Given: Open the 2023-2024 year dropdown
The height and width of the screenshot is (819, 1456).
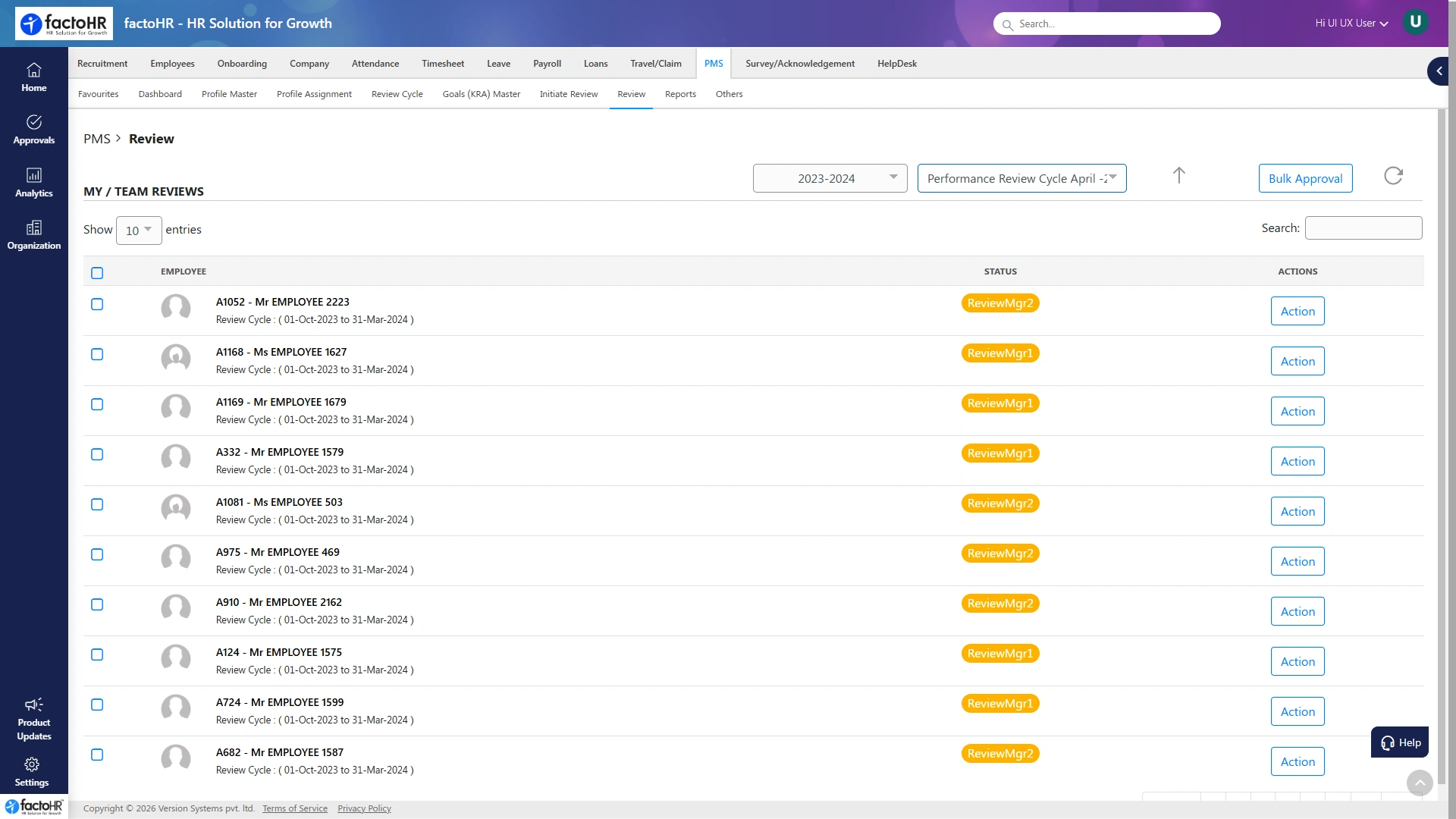Looking at the screenshot, I should pos(830,178).
